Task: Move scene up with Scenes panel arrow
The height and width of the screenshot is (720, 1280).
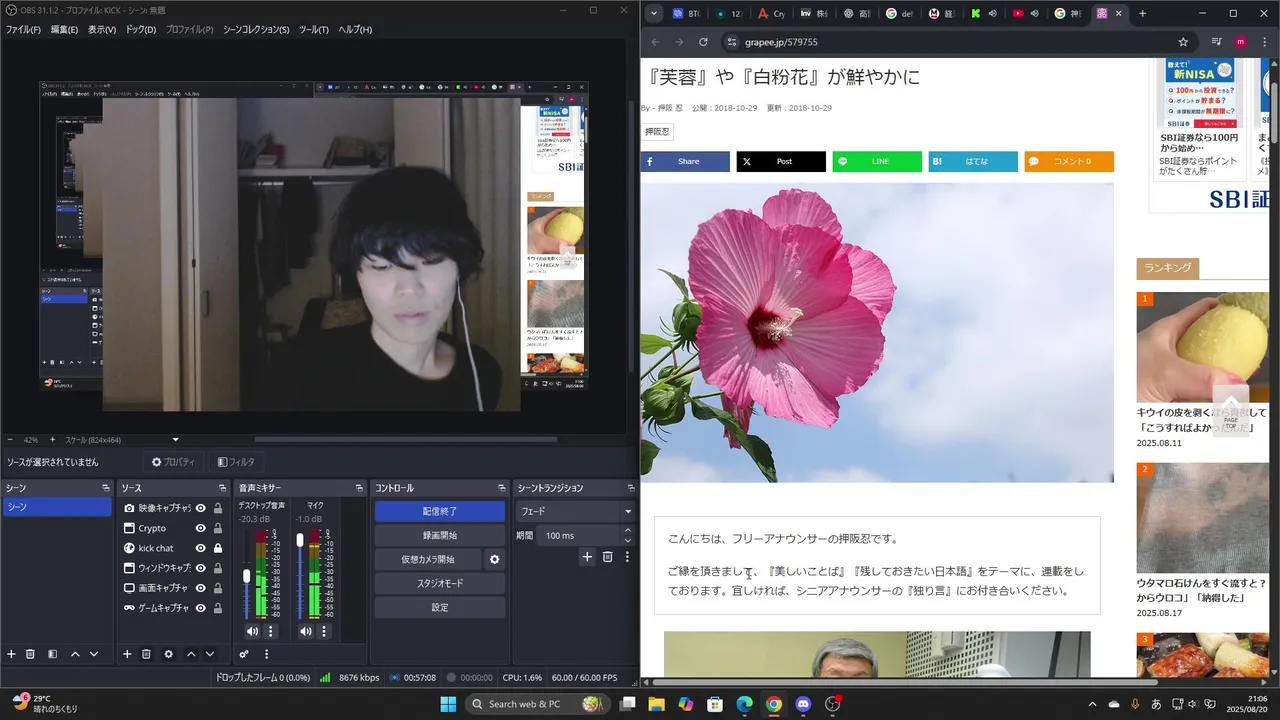Action: 75,654
